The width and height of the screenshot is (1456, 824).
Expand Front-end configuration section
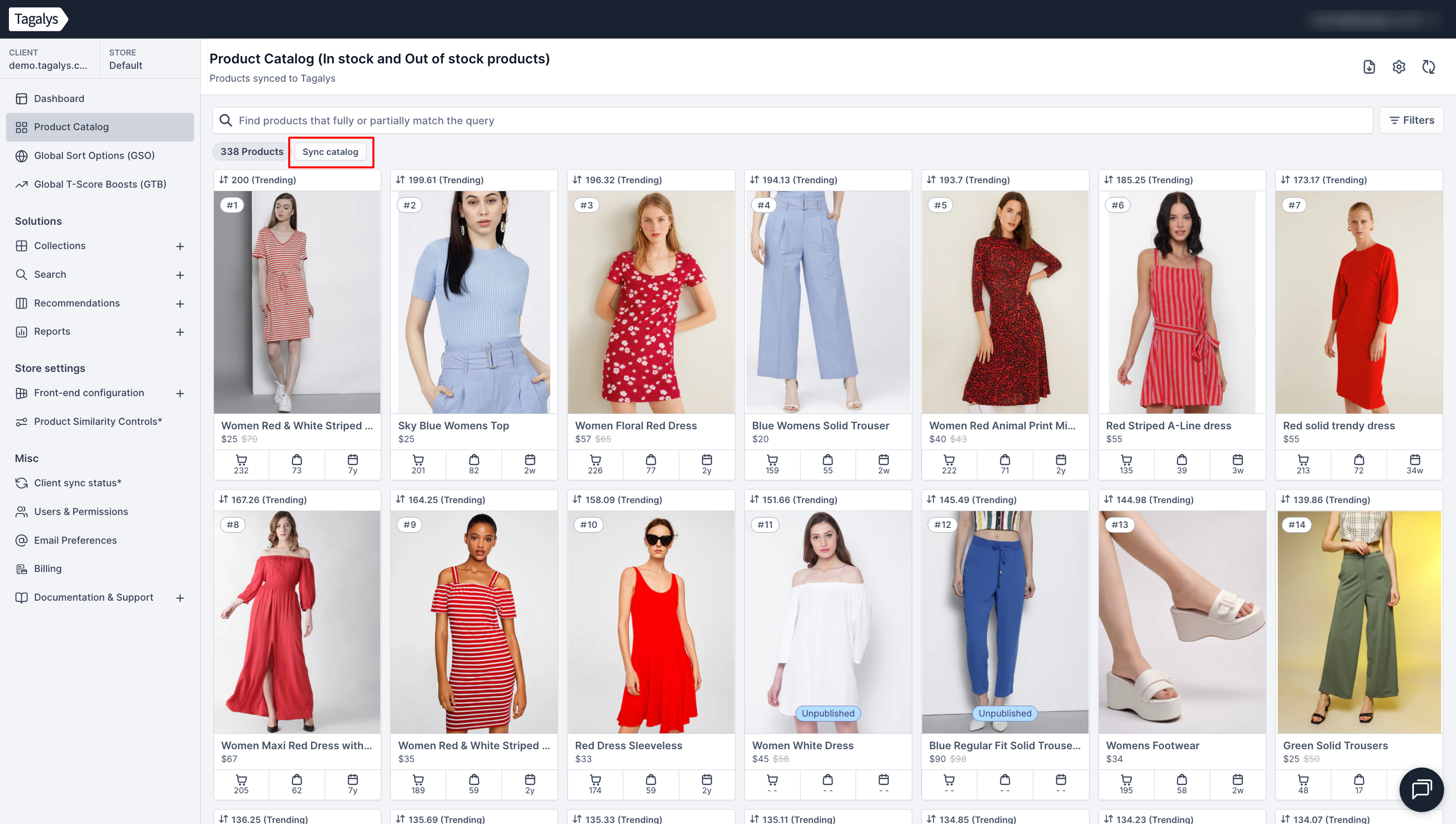[180, 393]
